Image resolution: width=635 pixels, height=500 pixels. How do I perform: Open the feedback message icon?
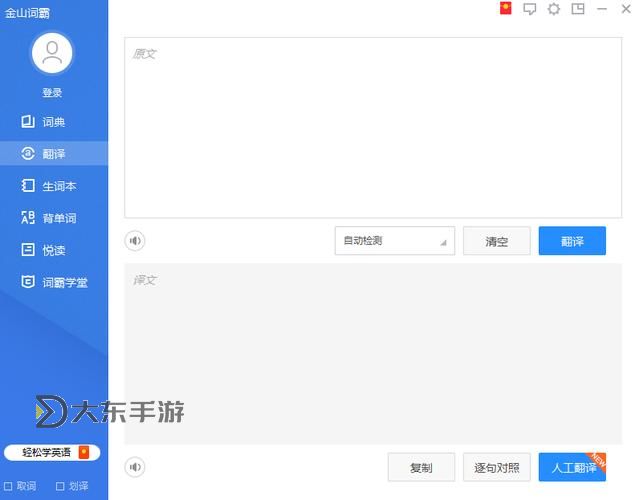point(530,9)
